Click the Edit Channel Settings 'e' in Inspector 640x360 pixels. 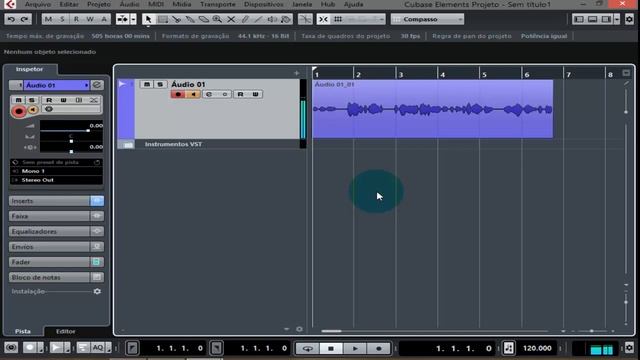click(97, 85)
